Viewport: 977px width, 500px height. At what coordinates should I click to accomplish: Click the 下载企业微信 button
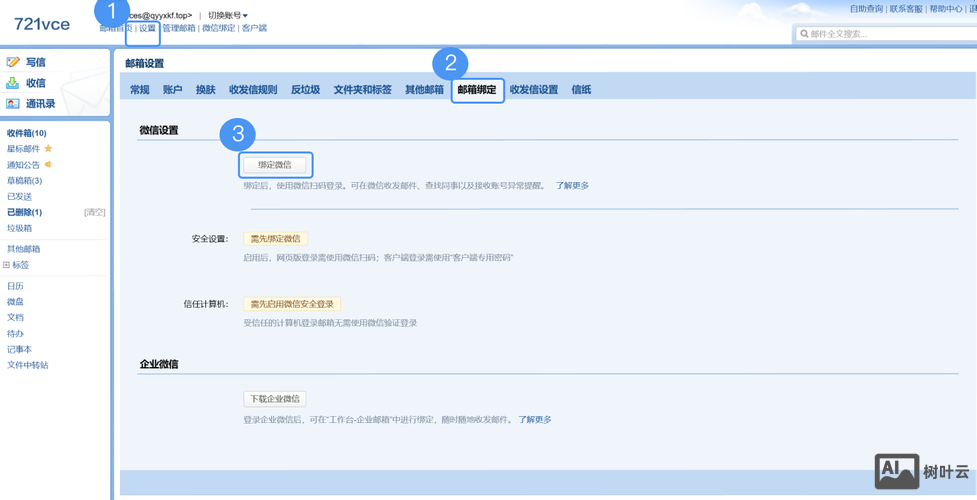[x=275, y=399]
